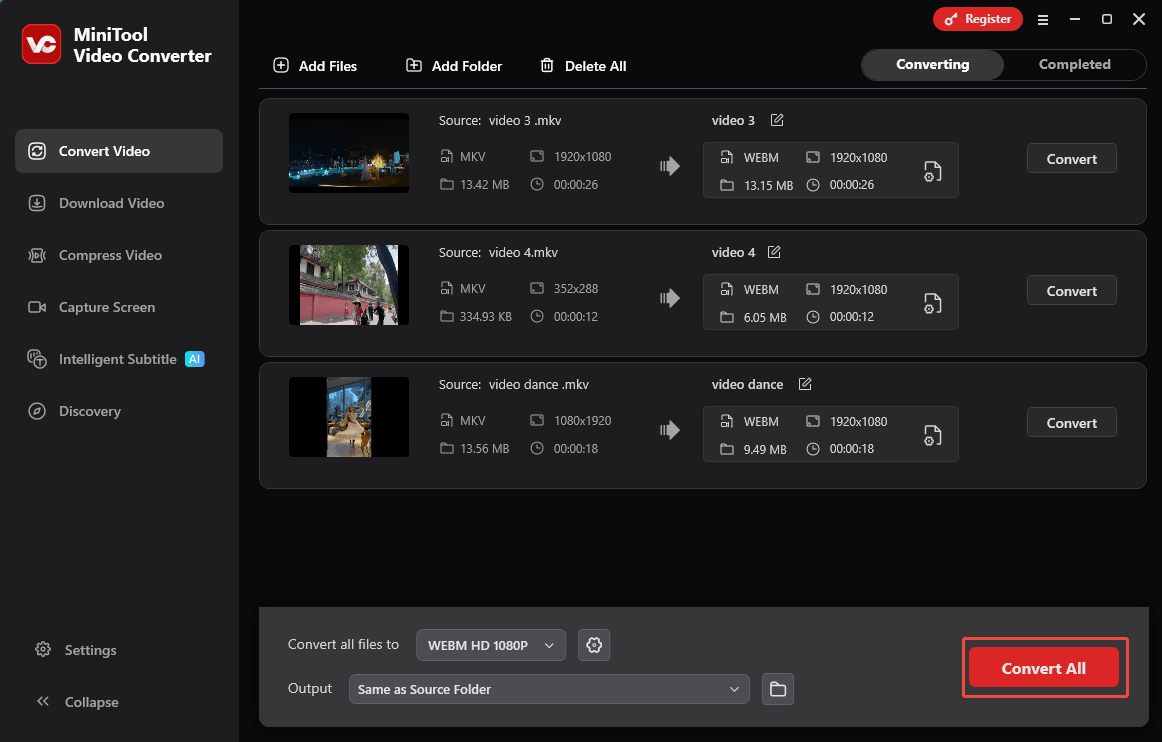Click Convert All to start conversion
Screen dimensions: 1162x742
(x=1043, y=668)
